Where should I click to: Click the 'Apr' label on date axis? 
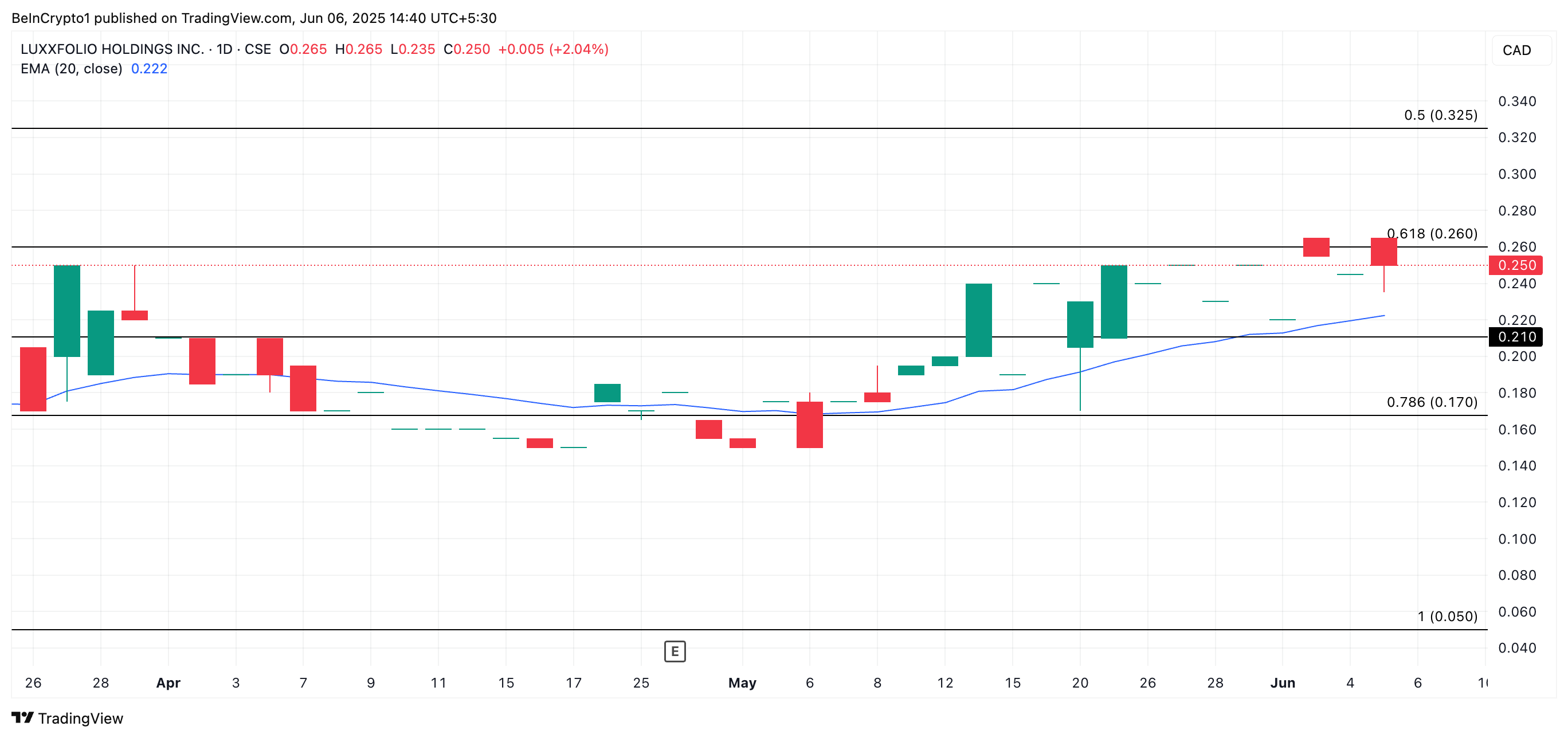point(168,682)
